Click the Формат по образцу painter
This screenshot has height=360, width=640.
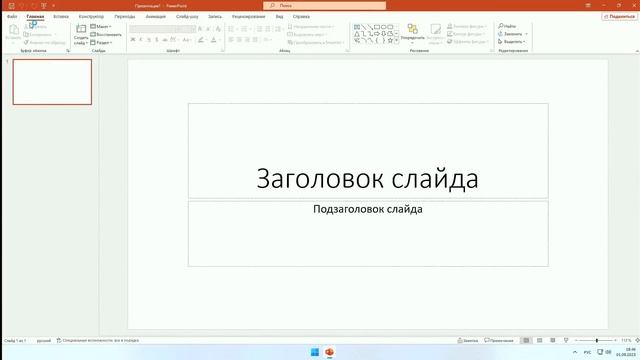pyautogui.click(x=44, y=42)
